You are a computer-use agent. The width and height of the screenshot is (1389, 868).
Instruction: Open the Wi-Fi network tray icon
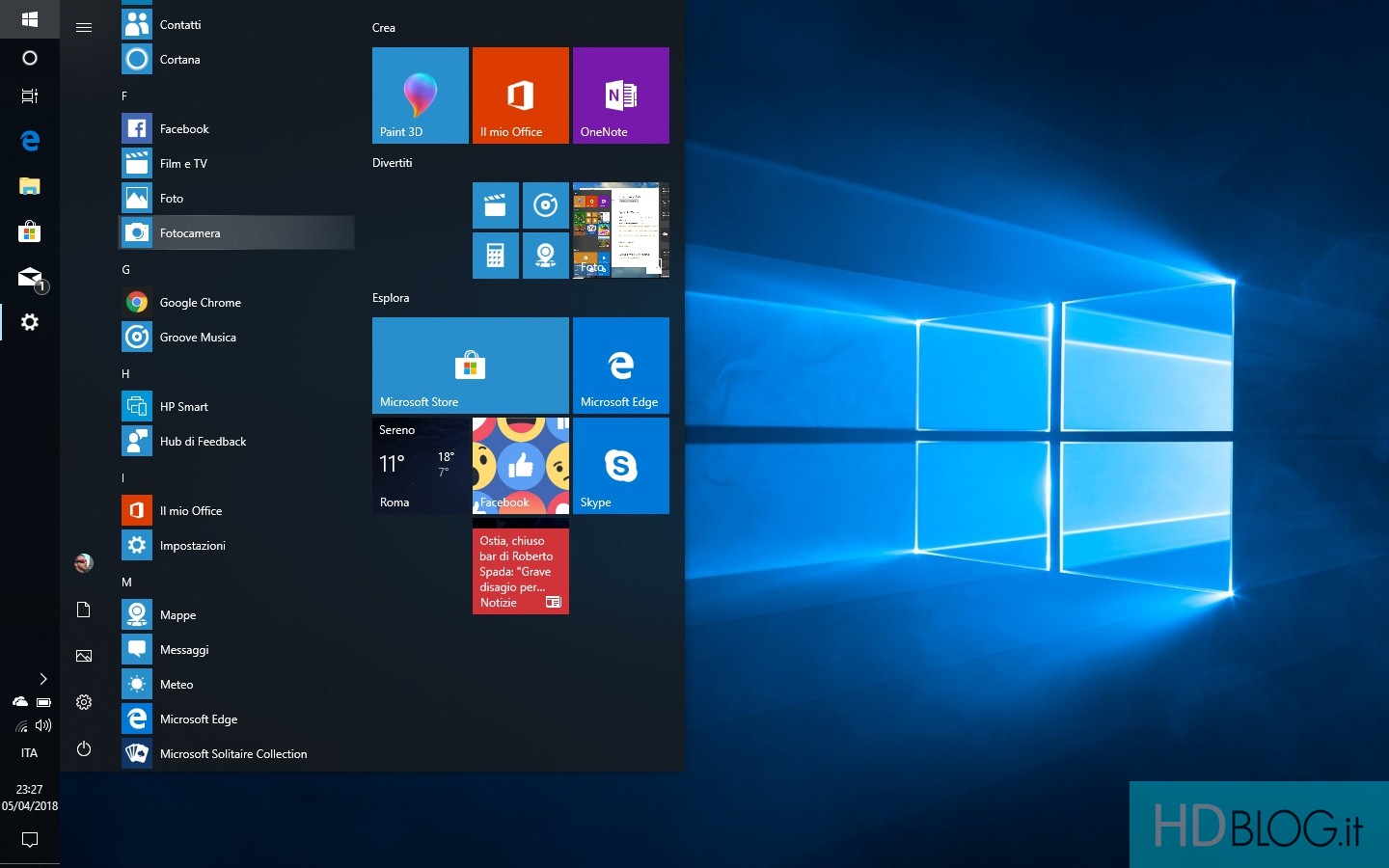(x=21, y=726)
